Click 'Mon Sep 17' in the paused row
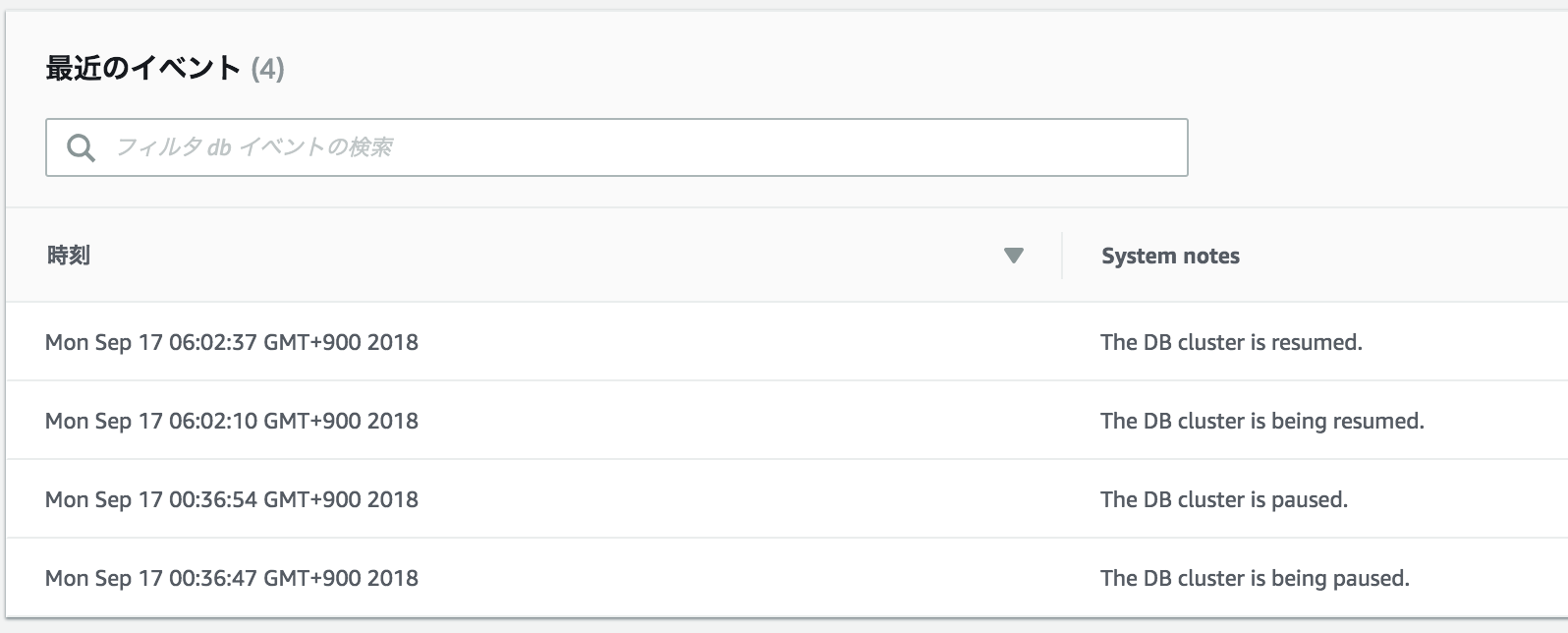The height and width of the screenshot is (633, 1568). coord(104,499)
